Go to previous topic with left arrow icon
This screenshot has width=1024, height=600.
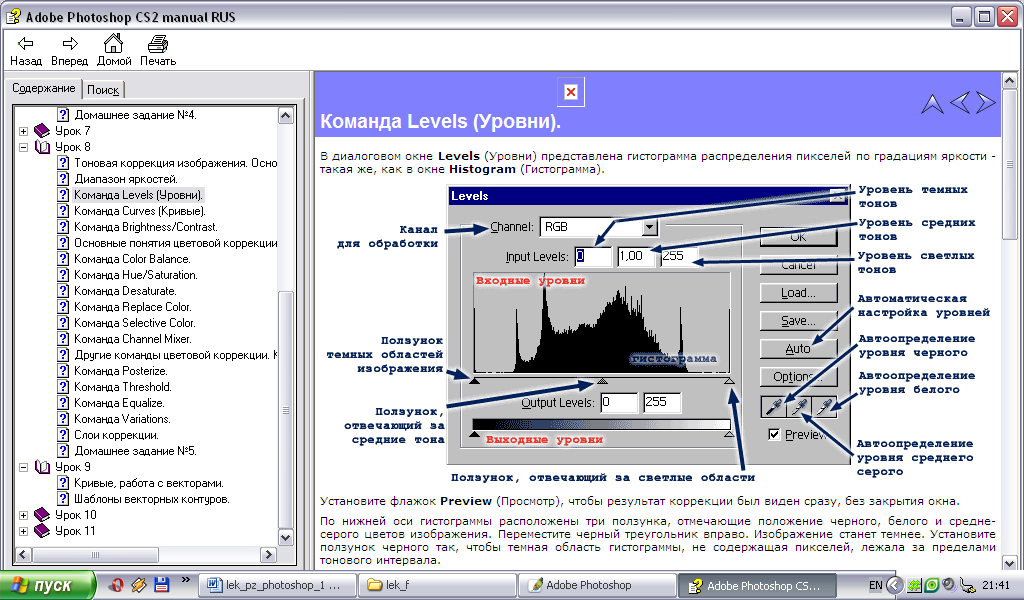pos(959,103)
